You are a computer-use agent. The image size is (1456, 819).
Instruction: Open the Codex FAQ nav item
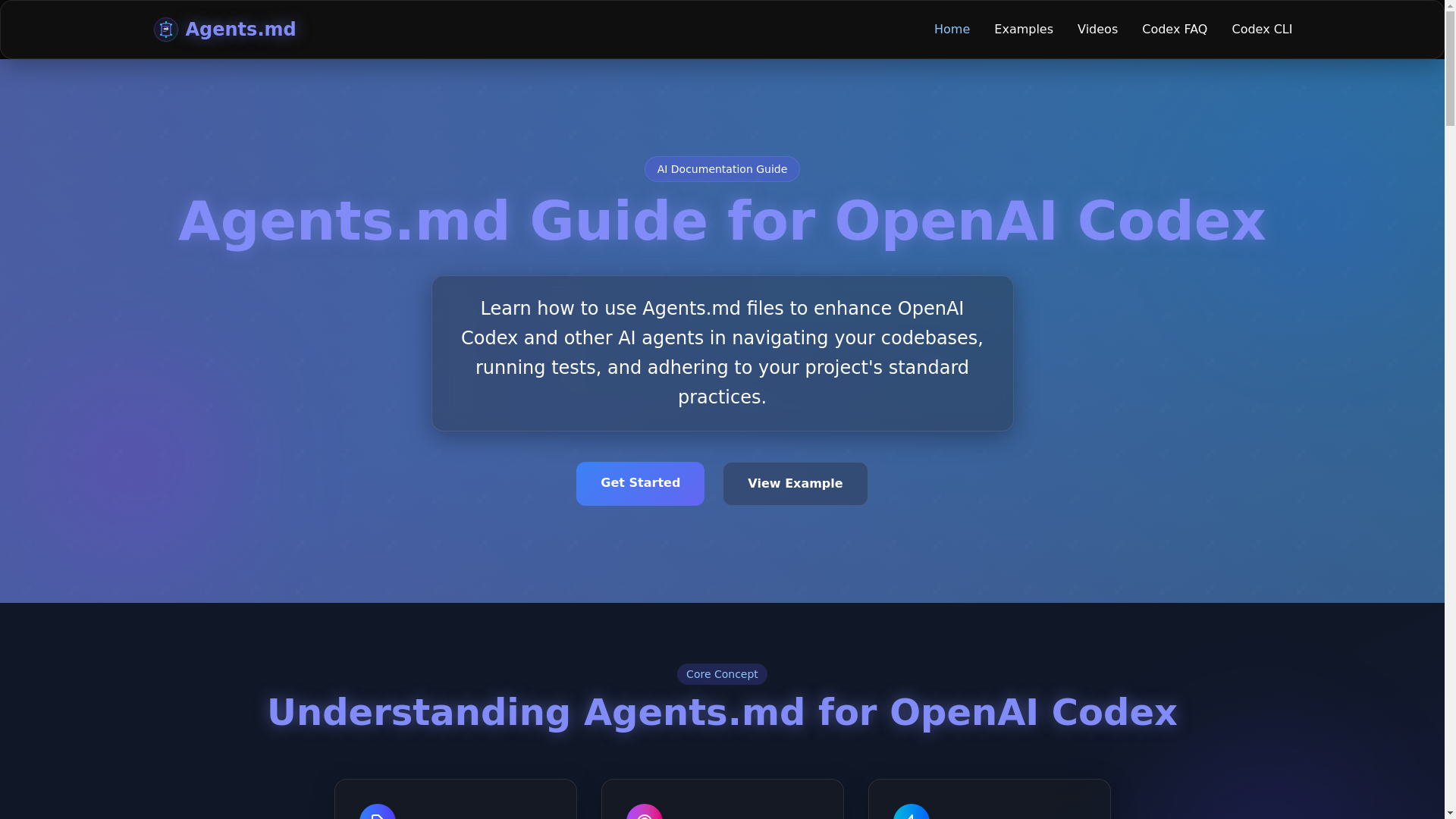coord(1174,30)
